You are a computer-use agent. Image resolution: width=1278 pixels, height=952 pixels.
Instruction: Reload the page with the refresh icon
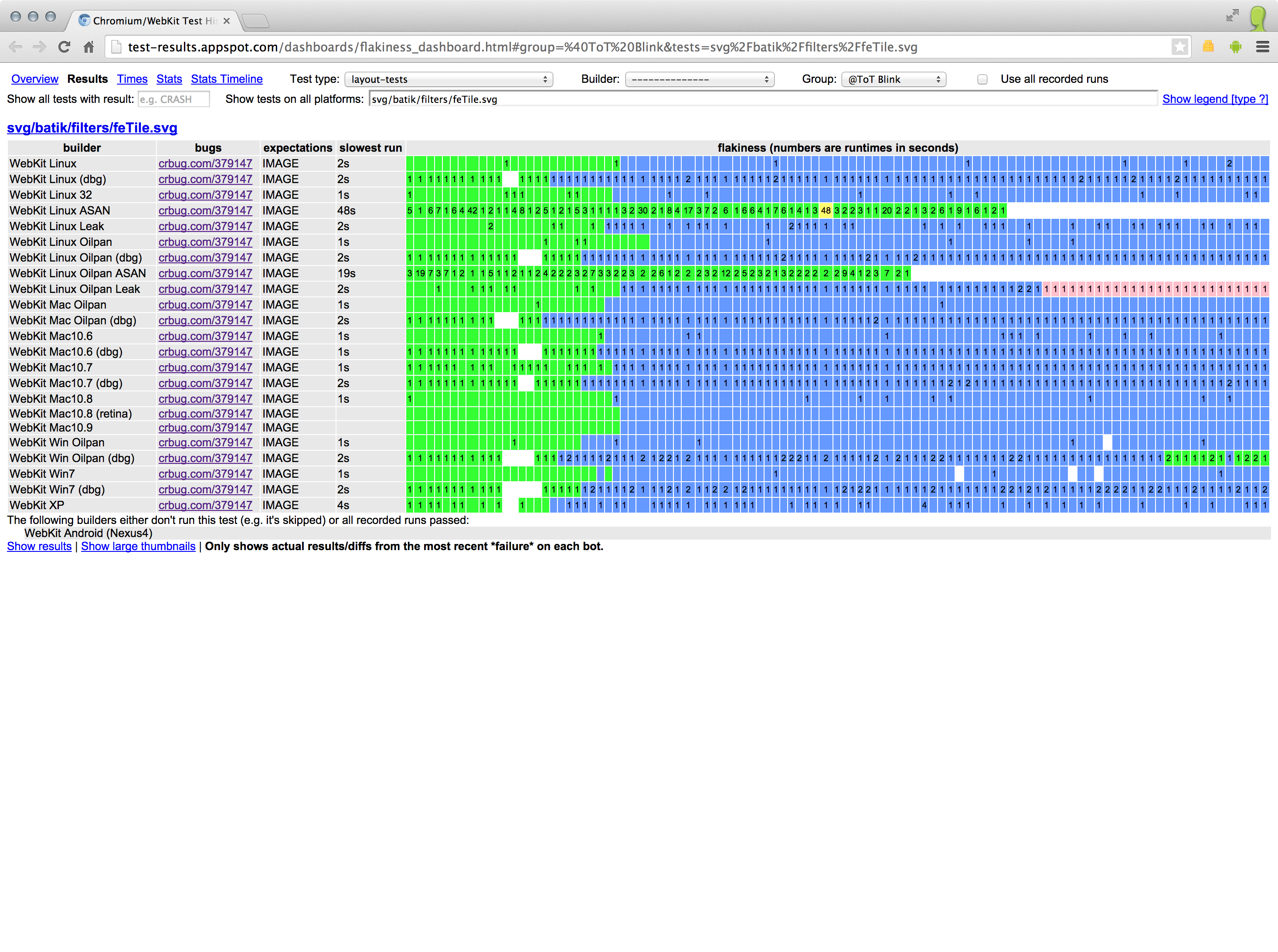point(64,47)
